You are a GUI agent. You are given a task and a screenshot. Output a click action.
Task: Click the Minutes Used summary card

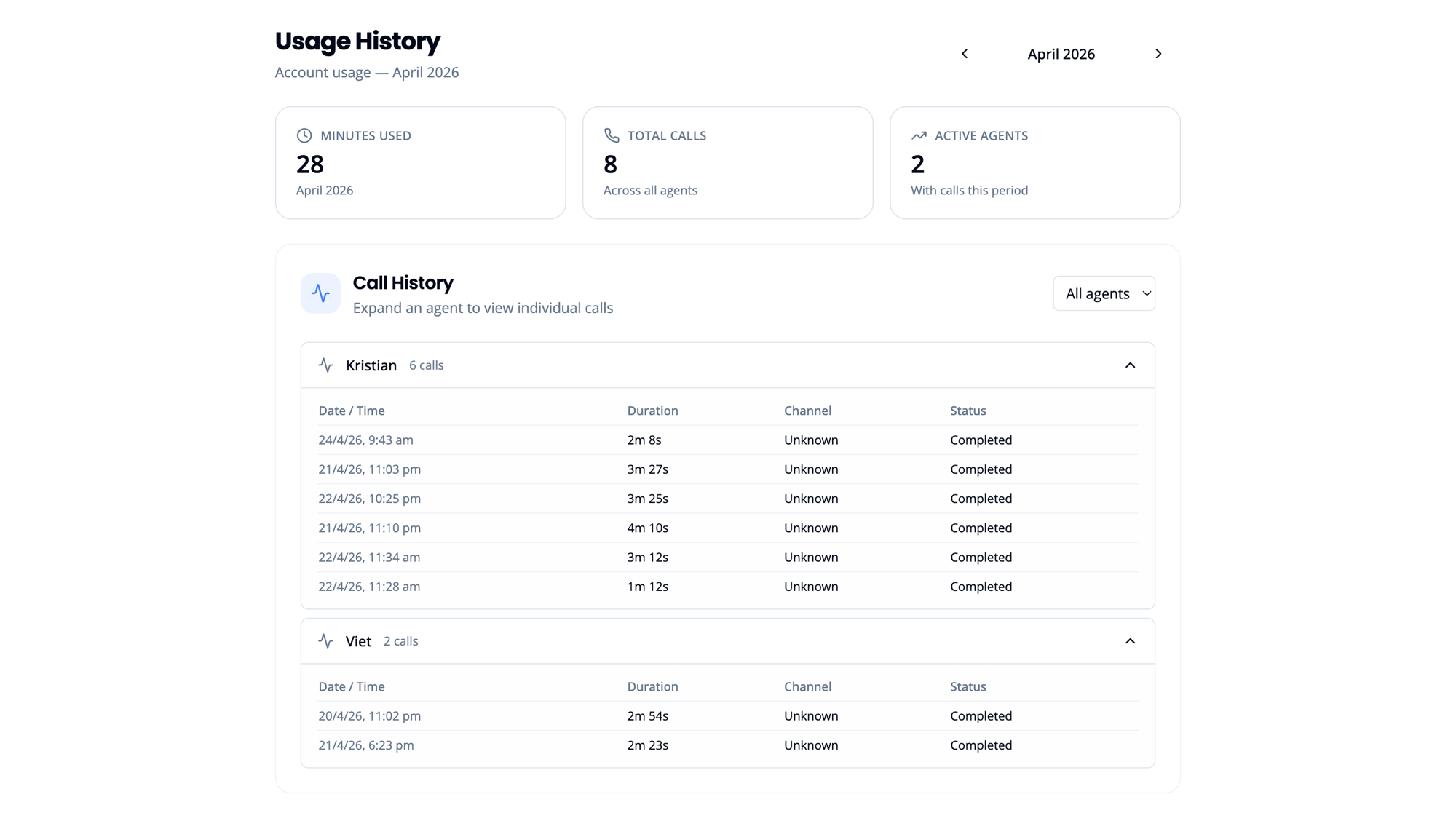click(x=421, y=163)
